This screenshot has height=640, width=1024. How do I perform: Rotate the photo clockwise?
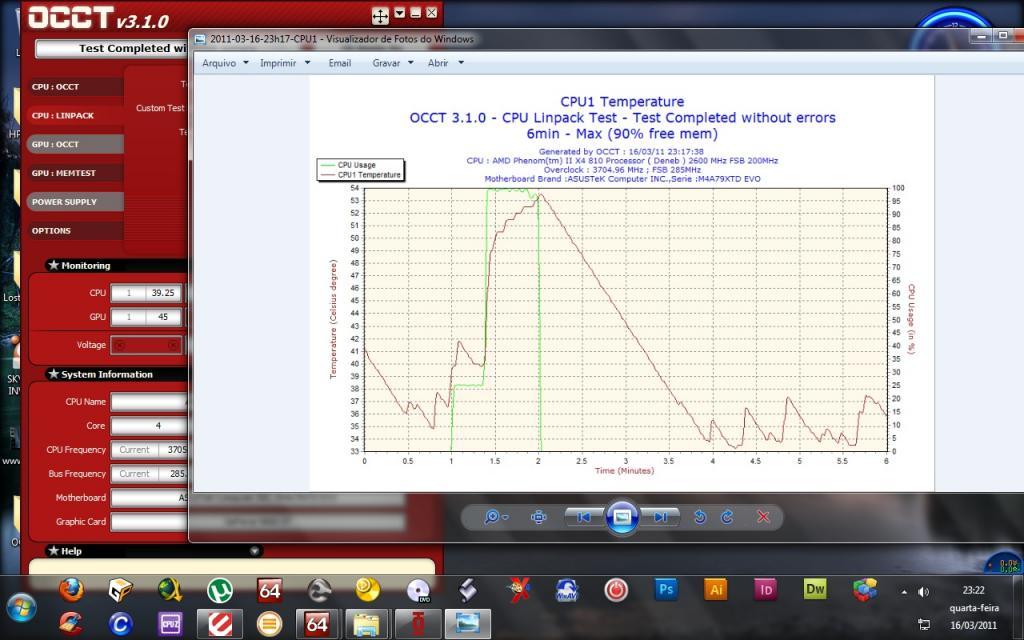pyautogui.click(x=727, y=517)
